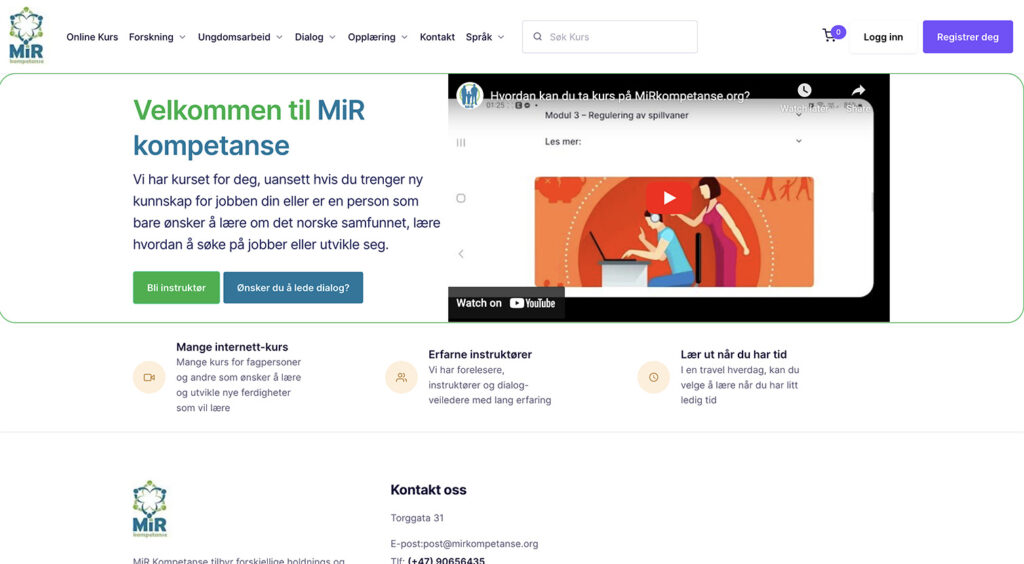Open the Språk language dropdown
1024x564 pixels.
[485, 37]
